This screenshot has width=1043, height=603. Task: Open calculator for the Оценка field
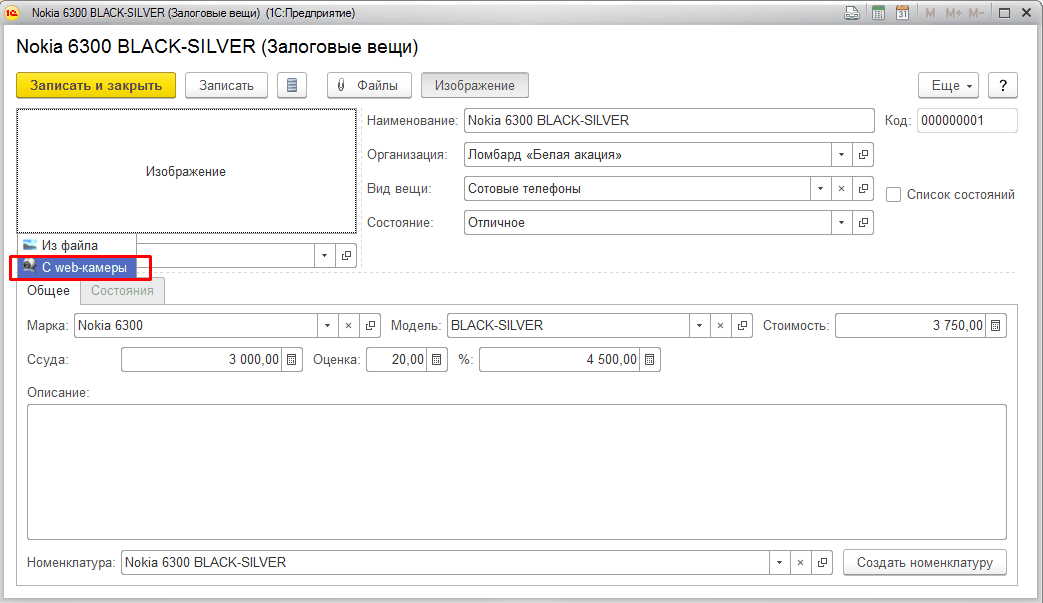coord(436,359)
